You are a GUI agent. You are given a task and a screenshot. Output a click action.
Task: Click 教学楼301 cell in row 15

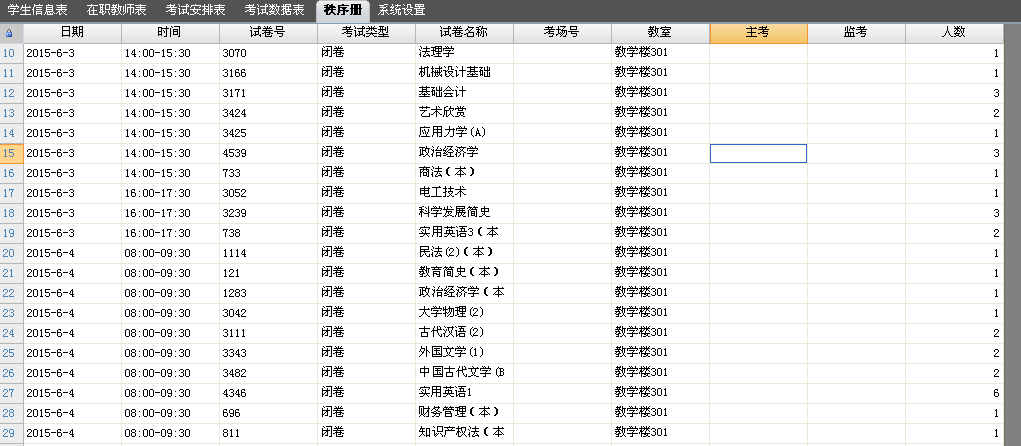click(x=660, y=154)
